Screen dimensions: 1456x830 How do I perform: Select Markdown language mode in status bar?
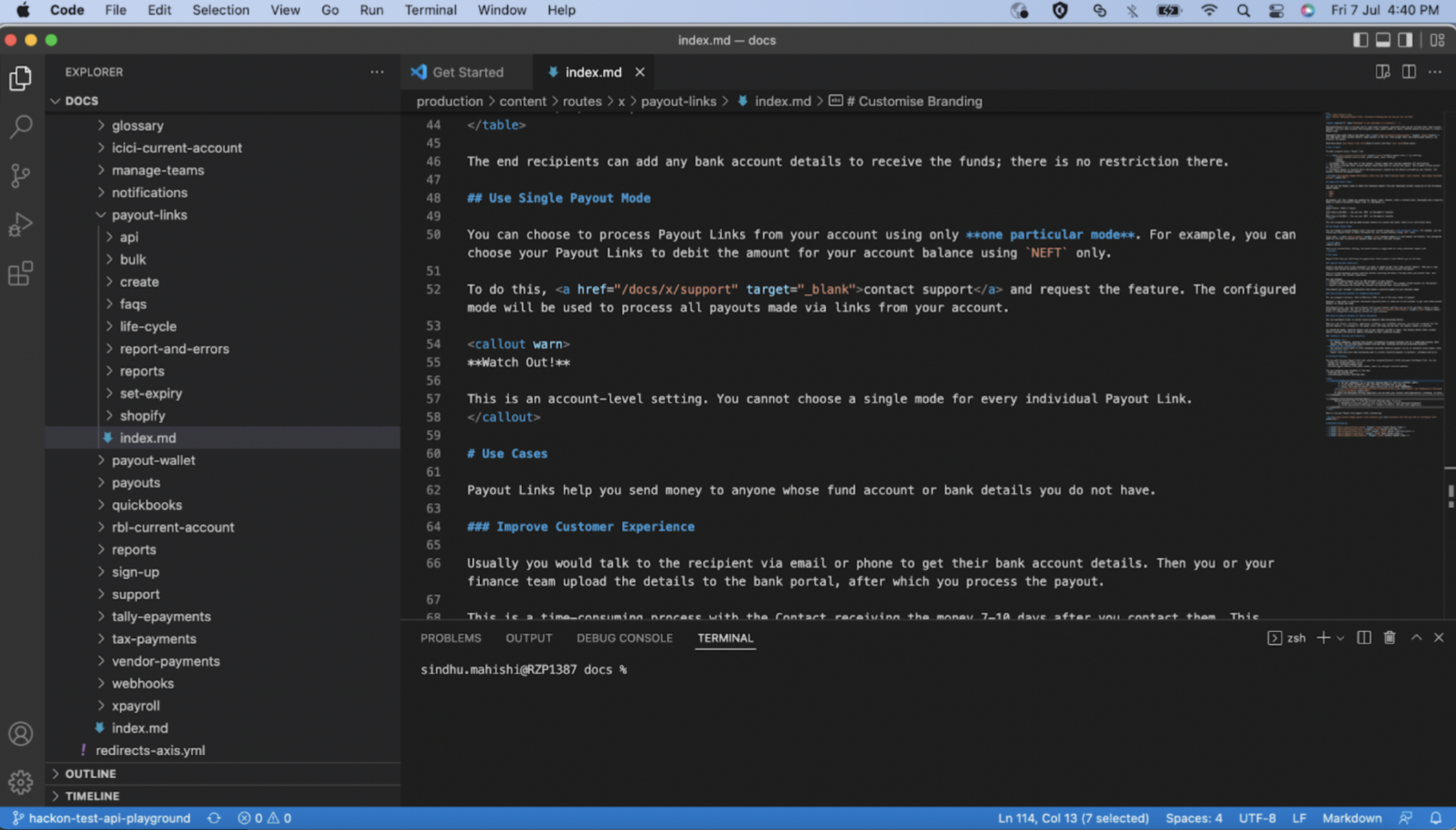click(1351, 818)
